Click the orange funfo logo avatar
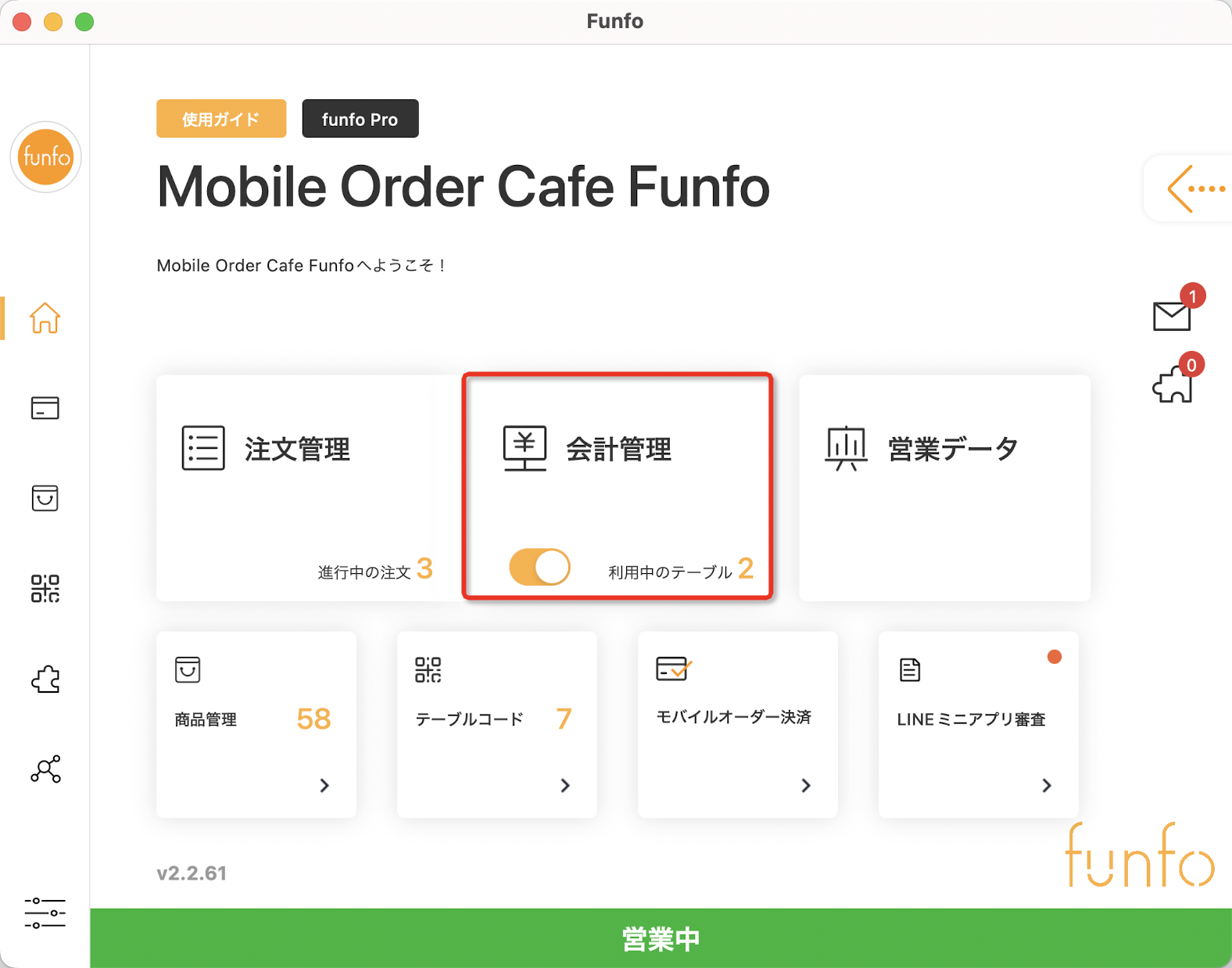The image size is (1232, 968). [x=46, y=157]
